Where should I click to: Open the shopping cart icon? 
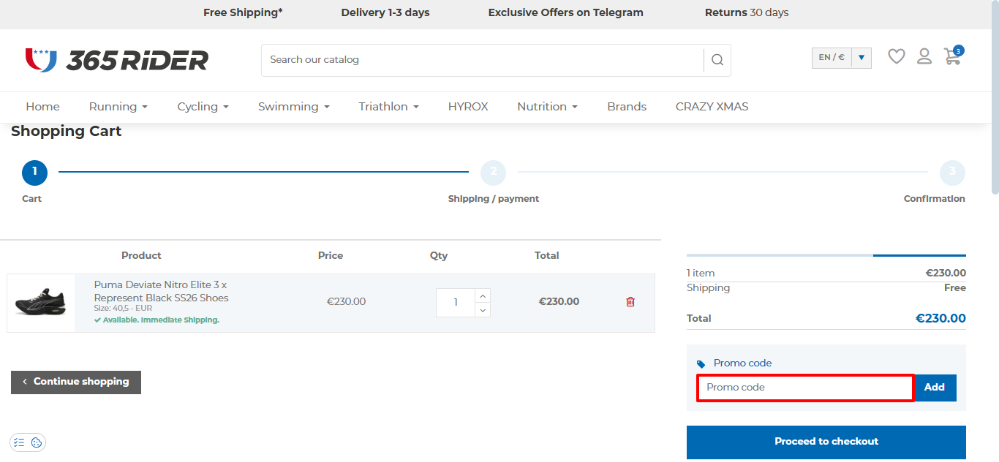[952, 57]
